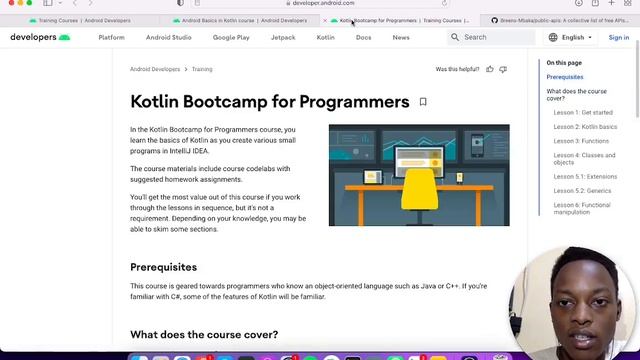
Task: Open the Jetpack menu
Action: click(x=283, y=37)
